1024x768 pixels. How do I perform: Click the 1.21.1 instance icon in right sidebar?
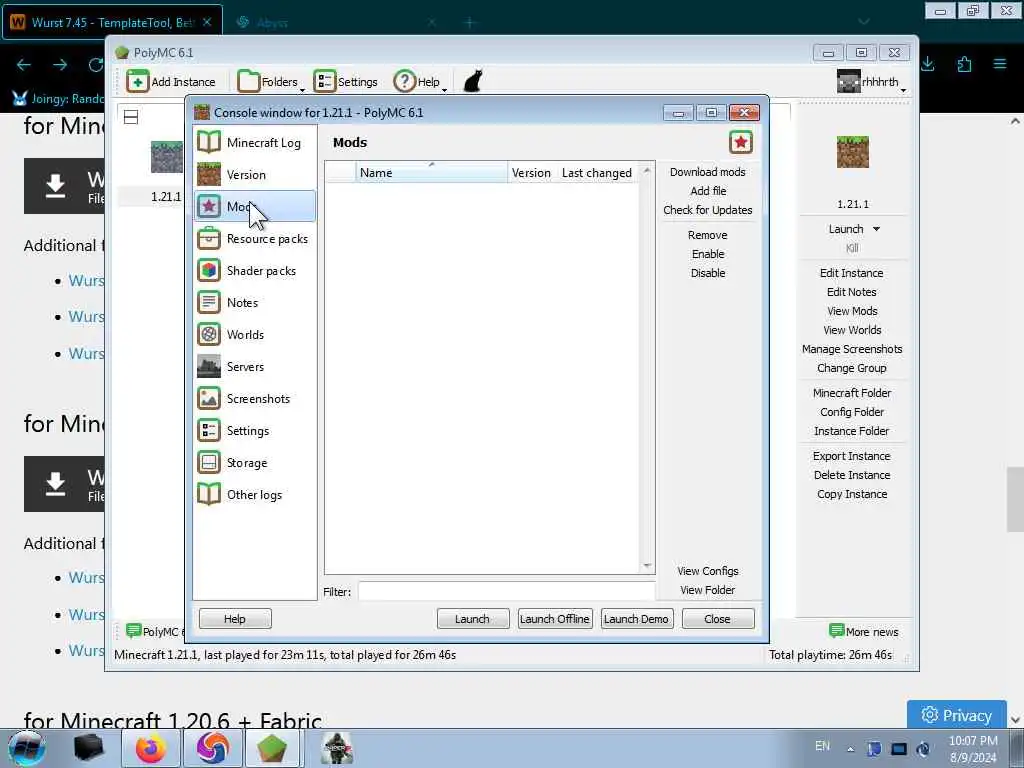click(x=852, y=152)
